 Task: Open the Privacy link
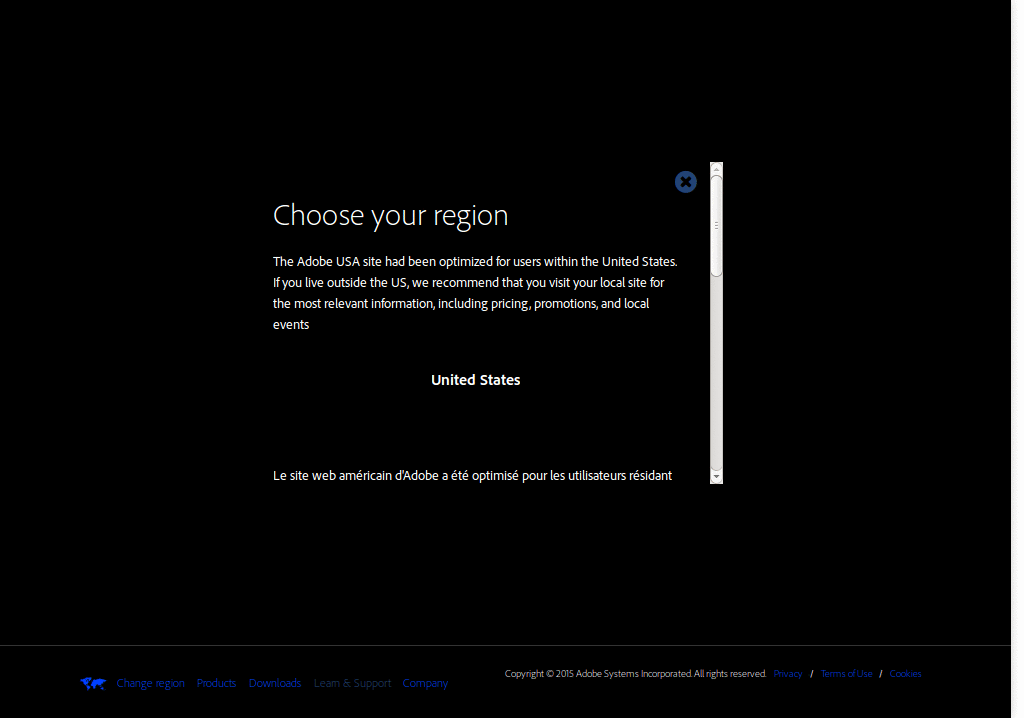point(788,674)
